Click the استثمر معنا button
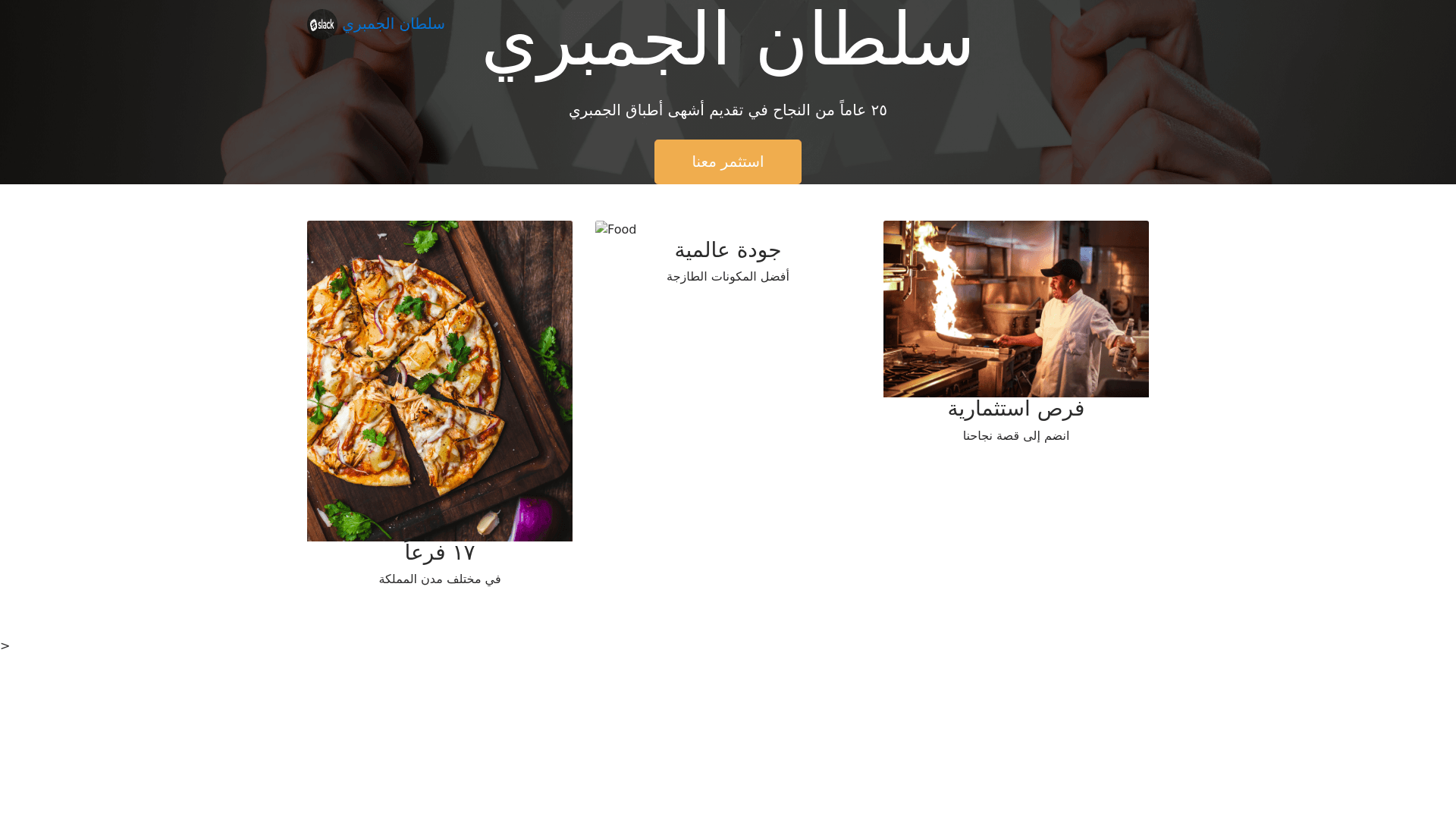Screen dimensions: 1456x819 pyautogui.click(x=727, y=162)
